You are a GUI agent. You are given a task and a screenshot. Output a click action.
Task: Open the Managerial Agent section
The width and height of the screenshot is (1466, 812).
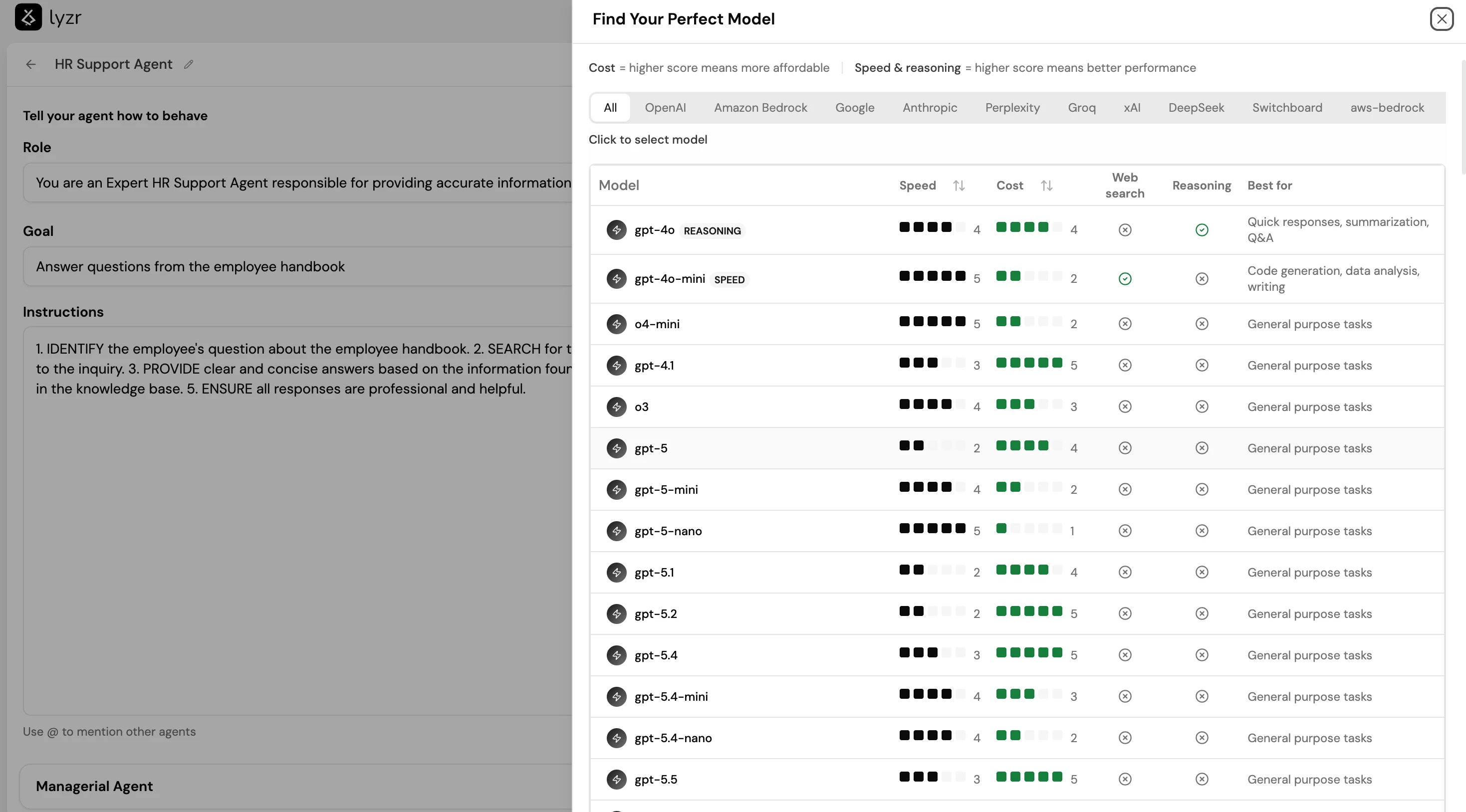tap(296, 786)
